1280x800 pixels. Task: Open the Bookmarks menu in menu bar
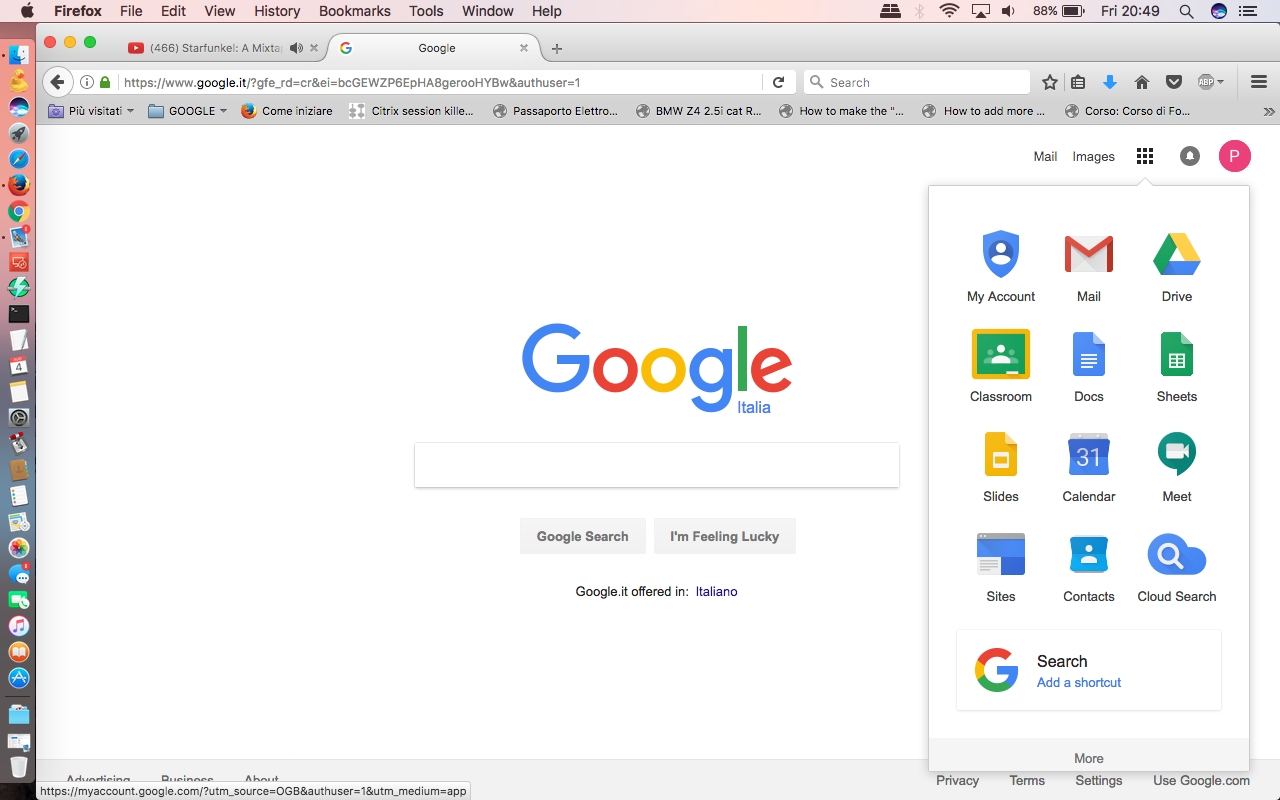click(353, 11)
